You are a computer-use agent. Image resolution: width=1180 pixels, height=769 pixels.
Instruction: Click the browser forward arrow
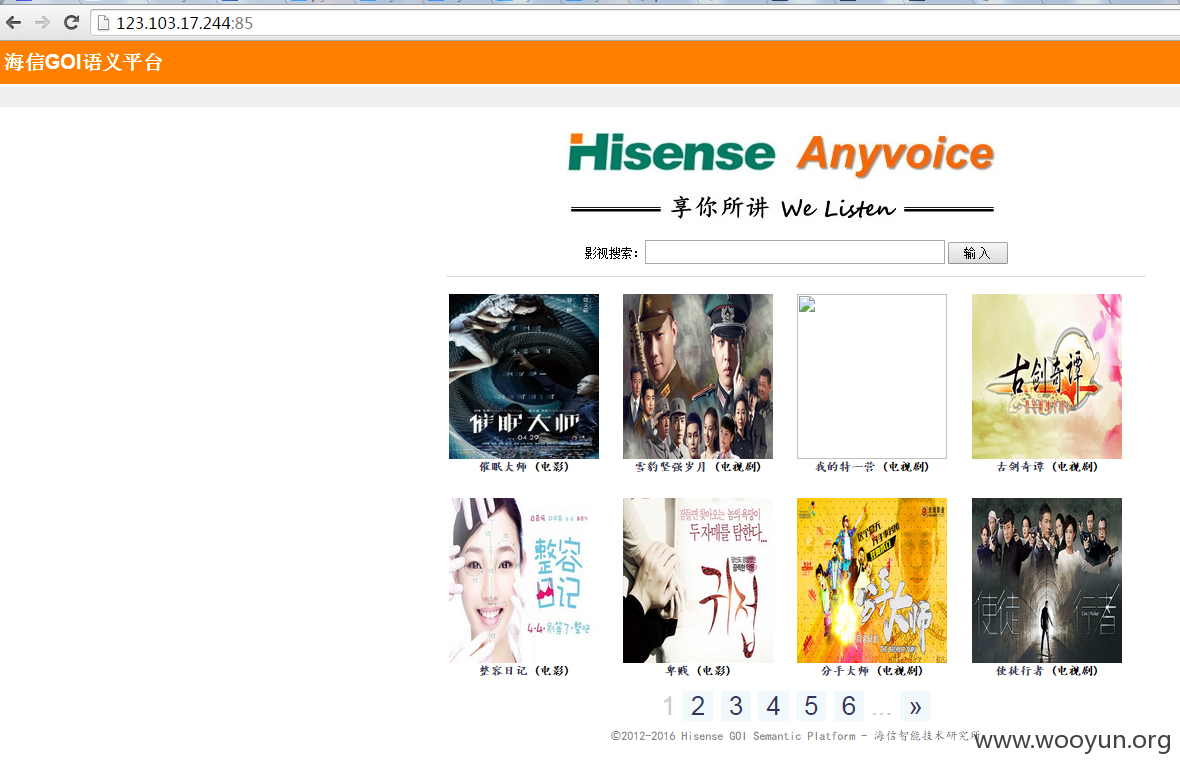tap(42, 23)
